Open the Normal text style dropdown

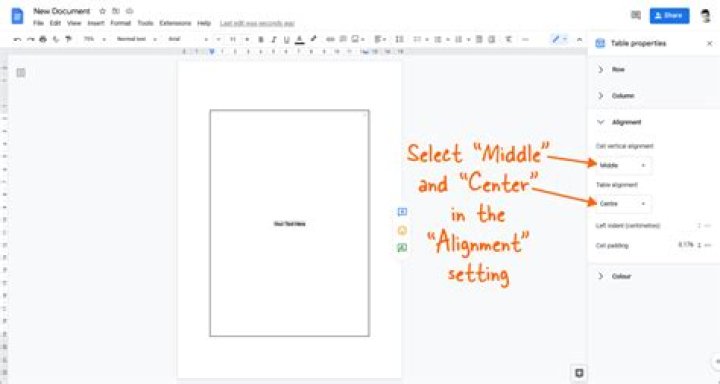[136, 40]
